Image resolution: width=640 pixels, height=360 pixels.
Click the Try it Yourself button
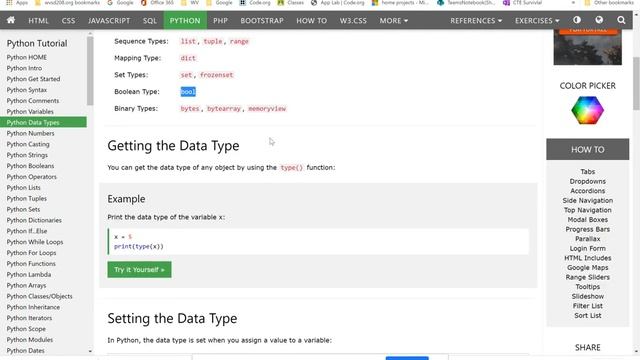139,269
